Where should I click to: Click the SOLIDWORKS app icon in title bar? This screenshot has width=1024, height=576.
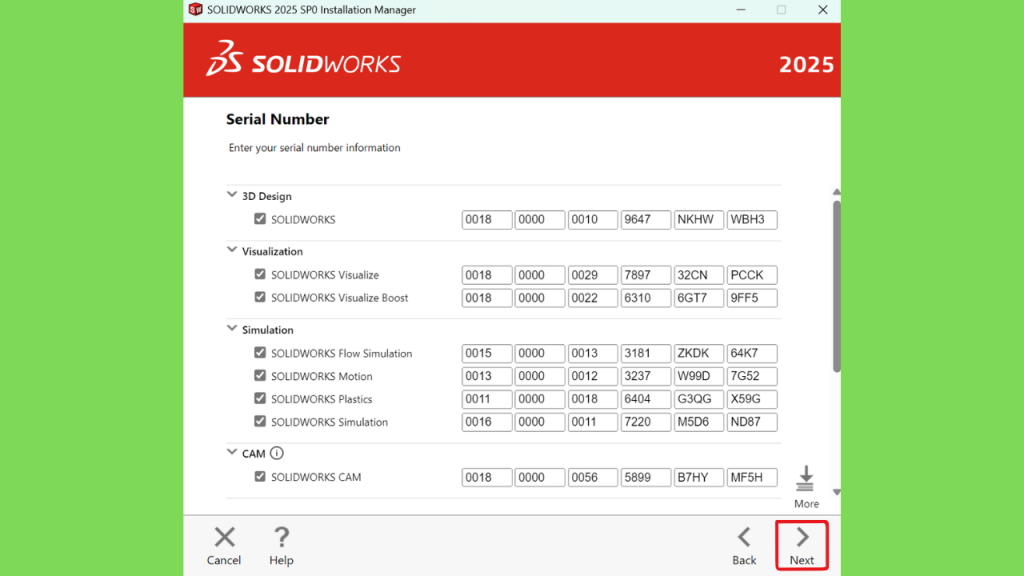pos(195,10)
